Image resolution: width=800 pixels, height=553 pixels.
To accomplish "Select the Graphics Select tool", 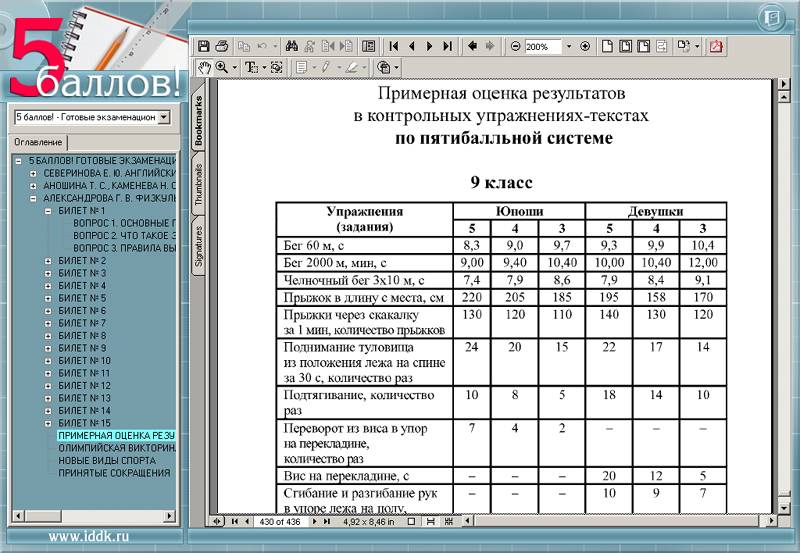I will click(x=277, y=67).
